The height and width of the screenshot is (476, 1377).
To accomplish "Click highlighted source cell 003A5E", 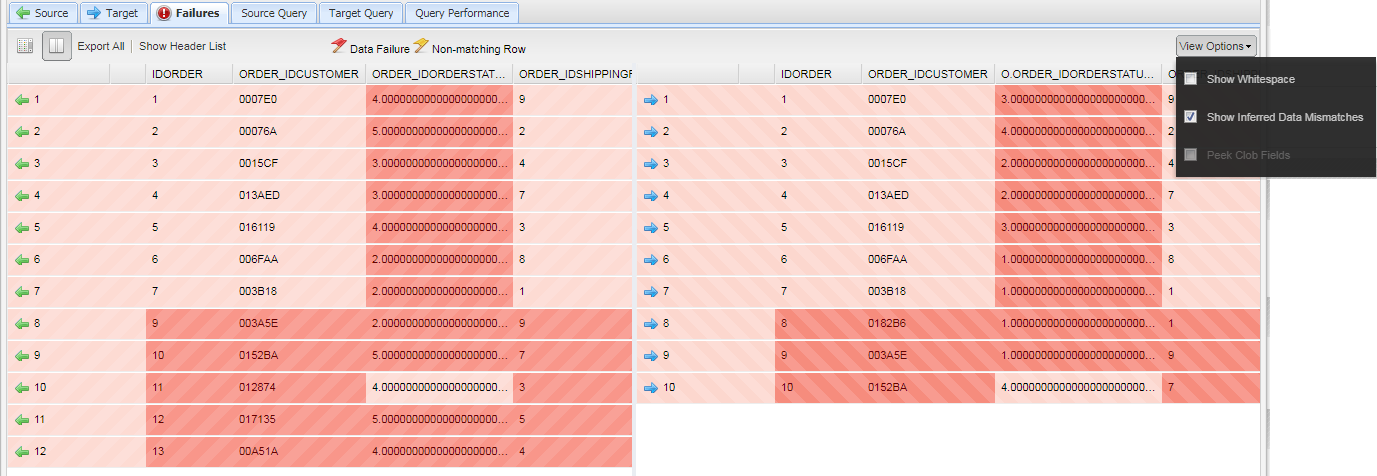I will point(256,324).
